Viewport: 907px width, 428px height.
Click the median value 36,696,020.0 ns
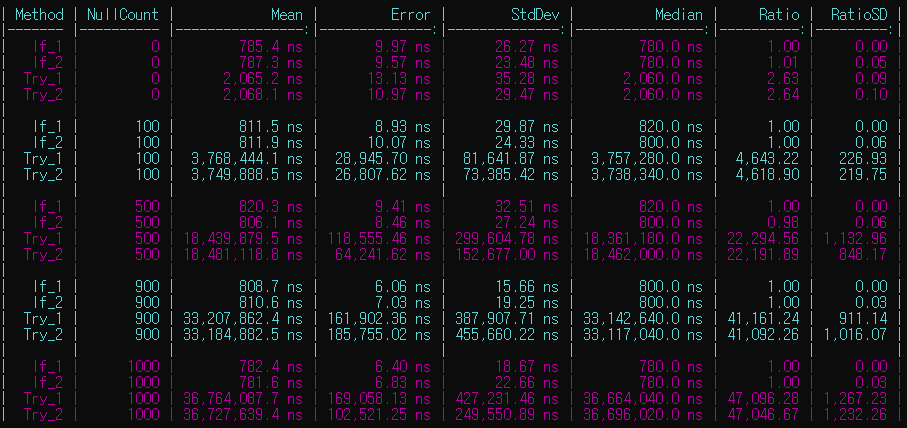[x=643, y=414]
